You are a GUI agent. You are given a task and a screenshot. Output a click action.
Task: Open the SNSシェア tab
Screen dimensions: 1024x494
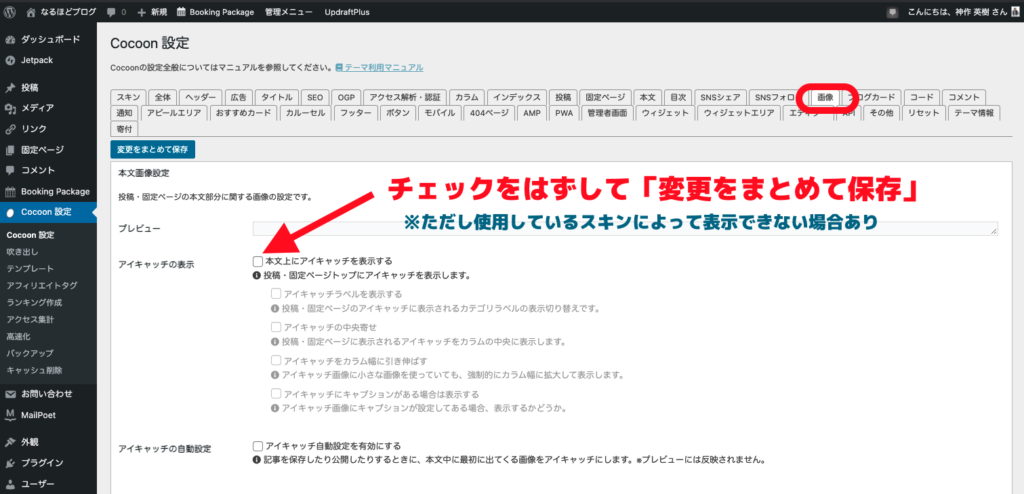[720, 97]
